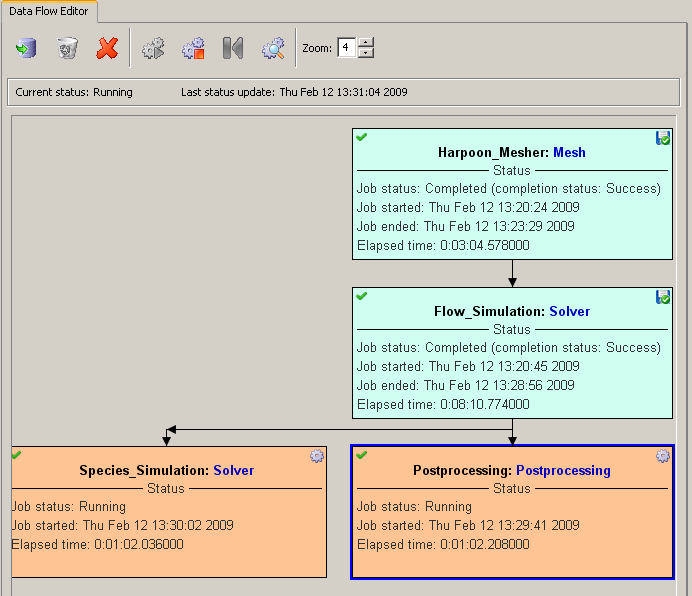
Task: Click the rewind-to-start toolbar icon
Action: [x=233, y=48]
